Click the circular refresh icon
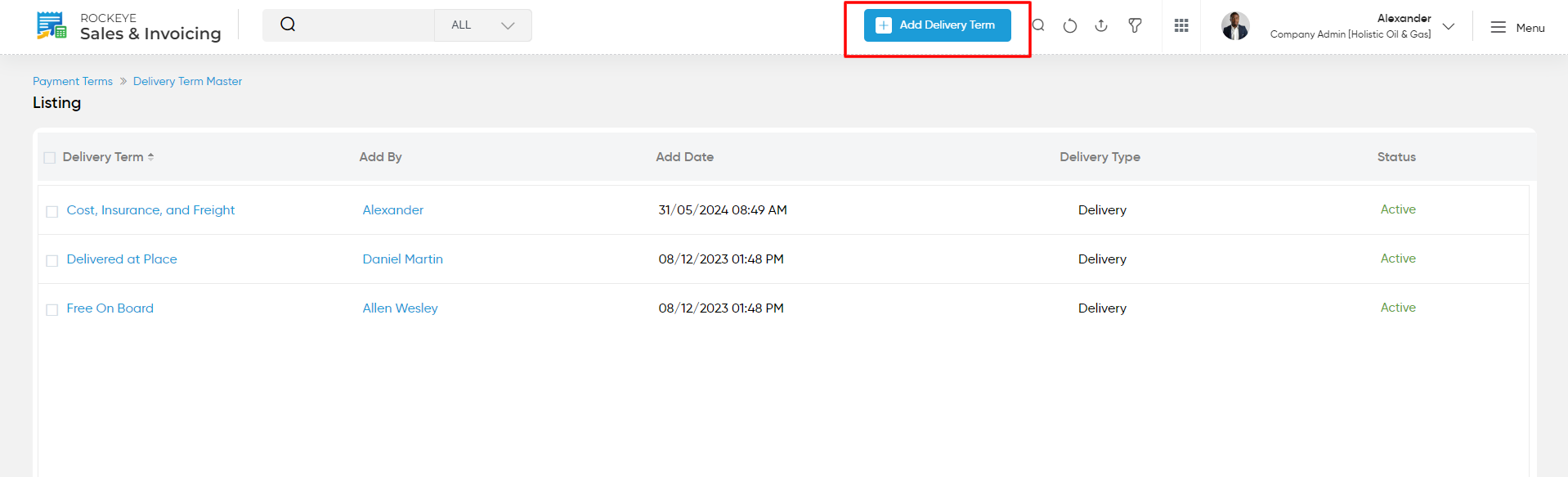 [1069, 25]
